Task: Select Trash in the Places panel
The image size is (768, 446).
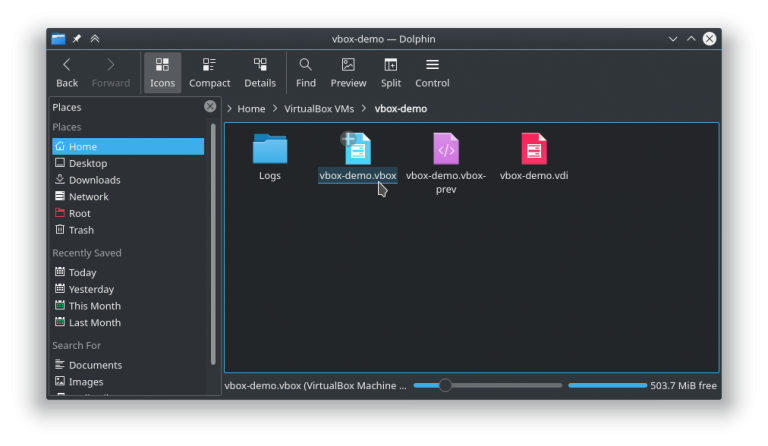Action: pos(81,230)
